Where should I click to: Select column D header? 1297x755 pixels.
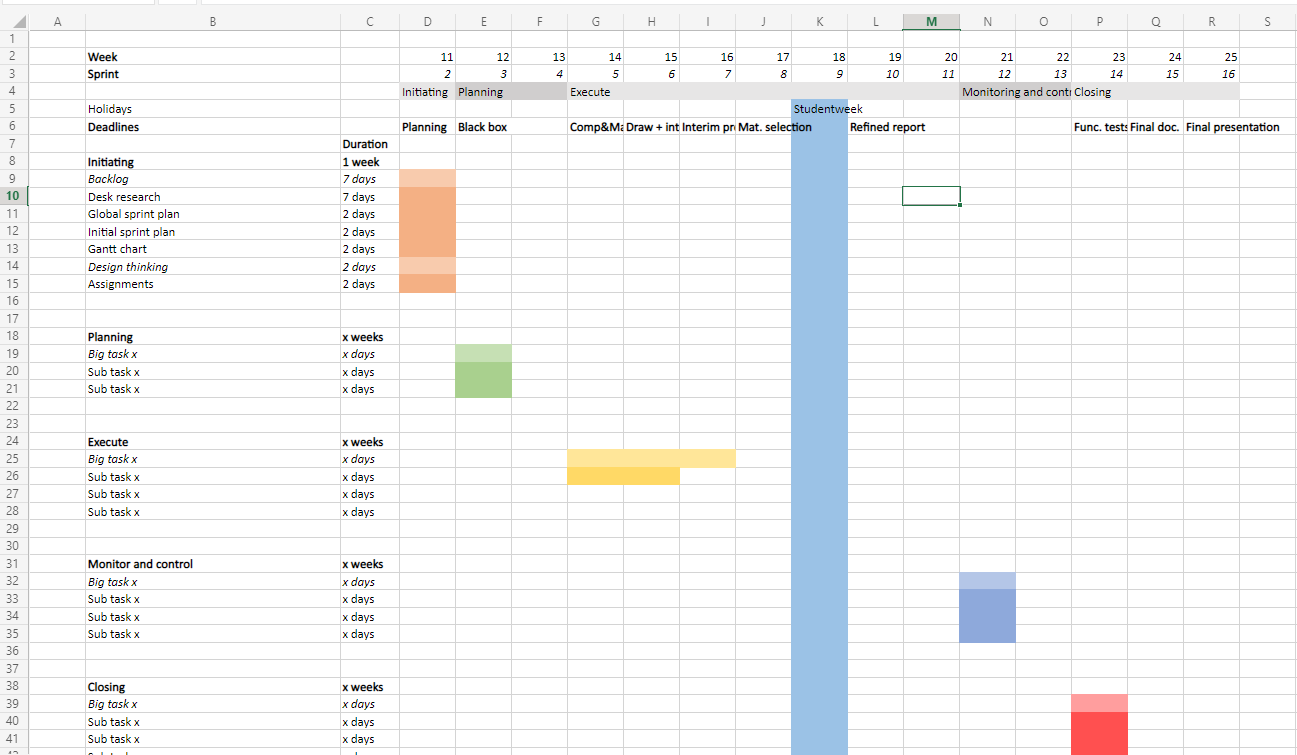coord(427,22)
